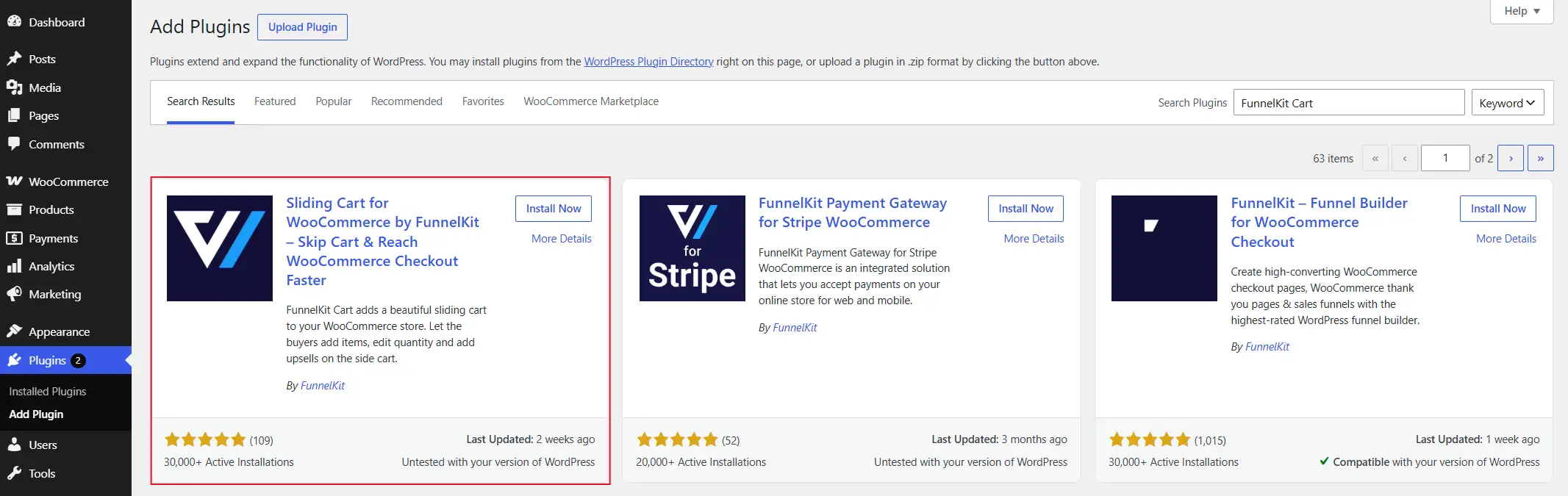The image size is (1568, 496).
Task: Open More Details for Funnel Builder plugin
Action: tap(1506, 239)
